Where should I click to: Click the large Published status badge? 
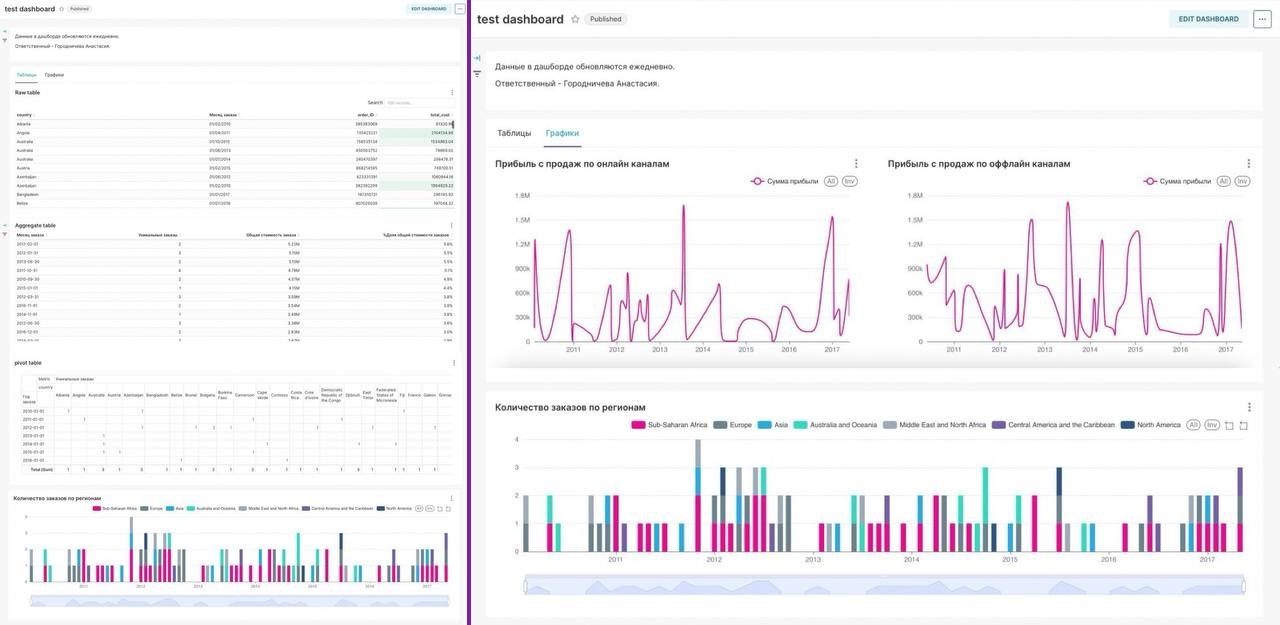[x=604, y=19]
